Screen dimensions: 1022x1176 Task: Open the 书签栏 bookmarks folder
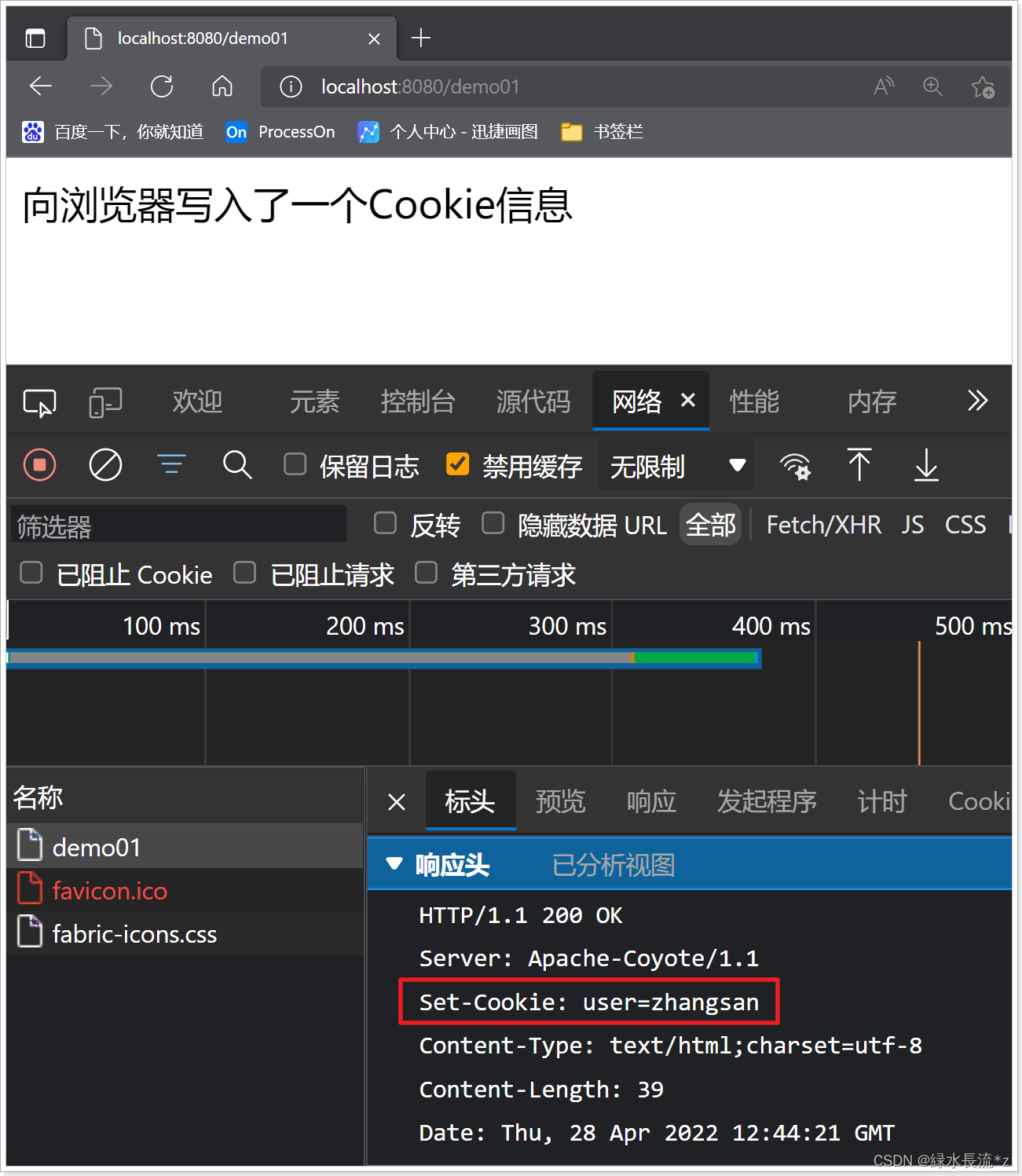click(x=603, y=132)
